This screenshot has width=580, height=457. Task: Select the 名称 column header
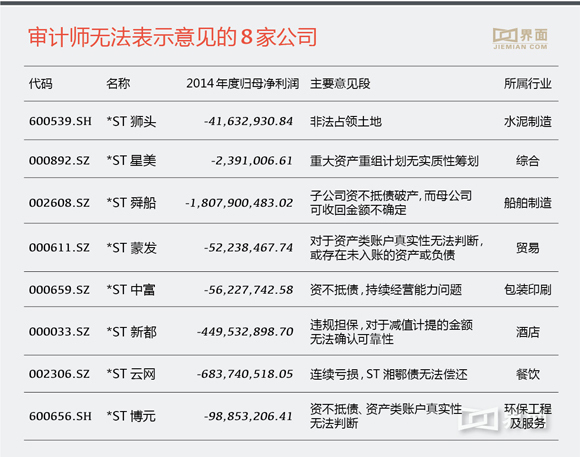118,84
